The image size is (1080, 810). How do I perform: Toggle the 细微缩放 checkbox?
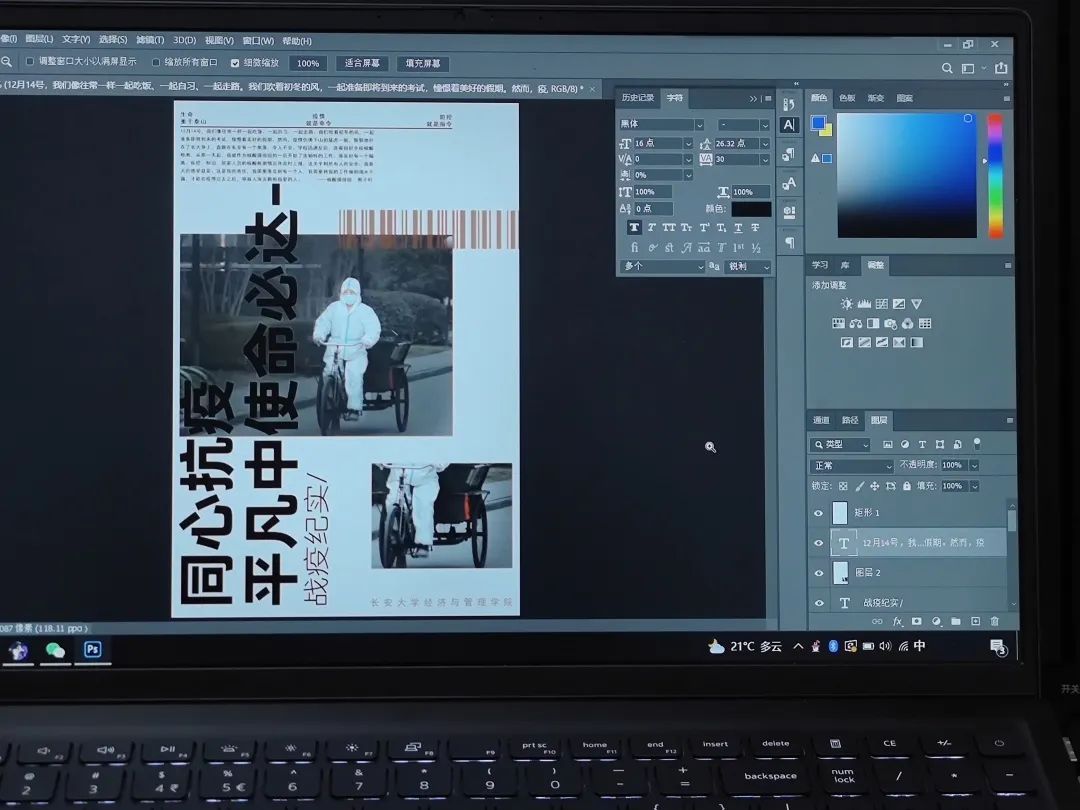[235, 63]
